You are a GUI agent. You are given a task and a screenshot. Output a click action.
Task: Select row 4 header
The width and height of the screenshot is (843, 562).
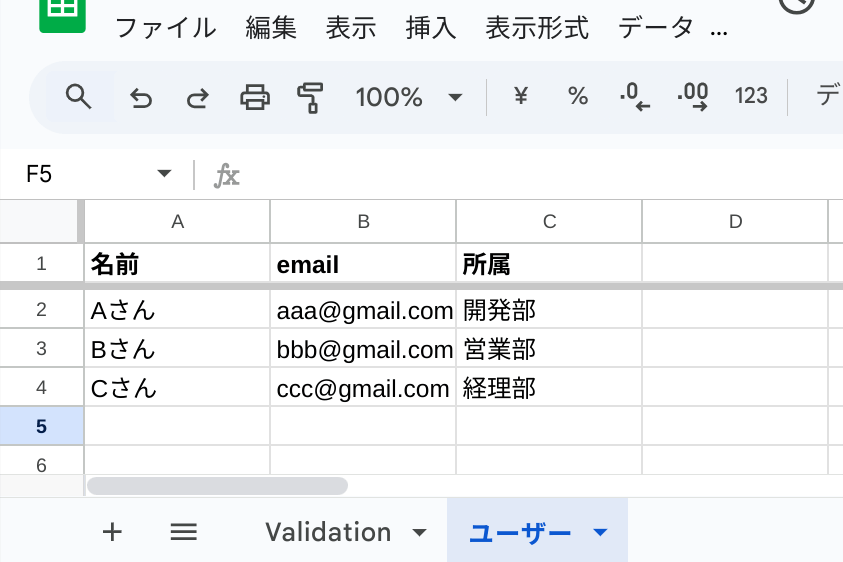point(41,387)
